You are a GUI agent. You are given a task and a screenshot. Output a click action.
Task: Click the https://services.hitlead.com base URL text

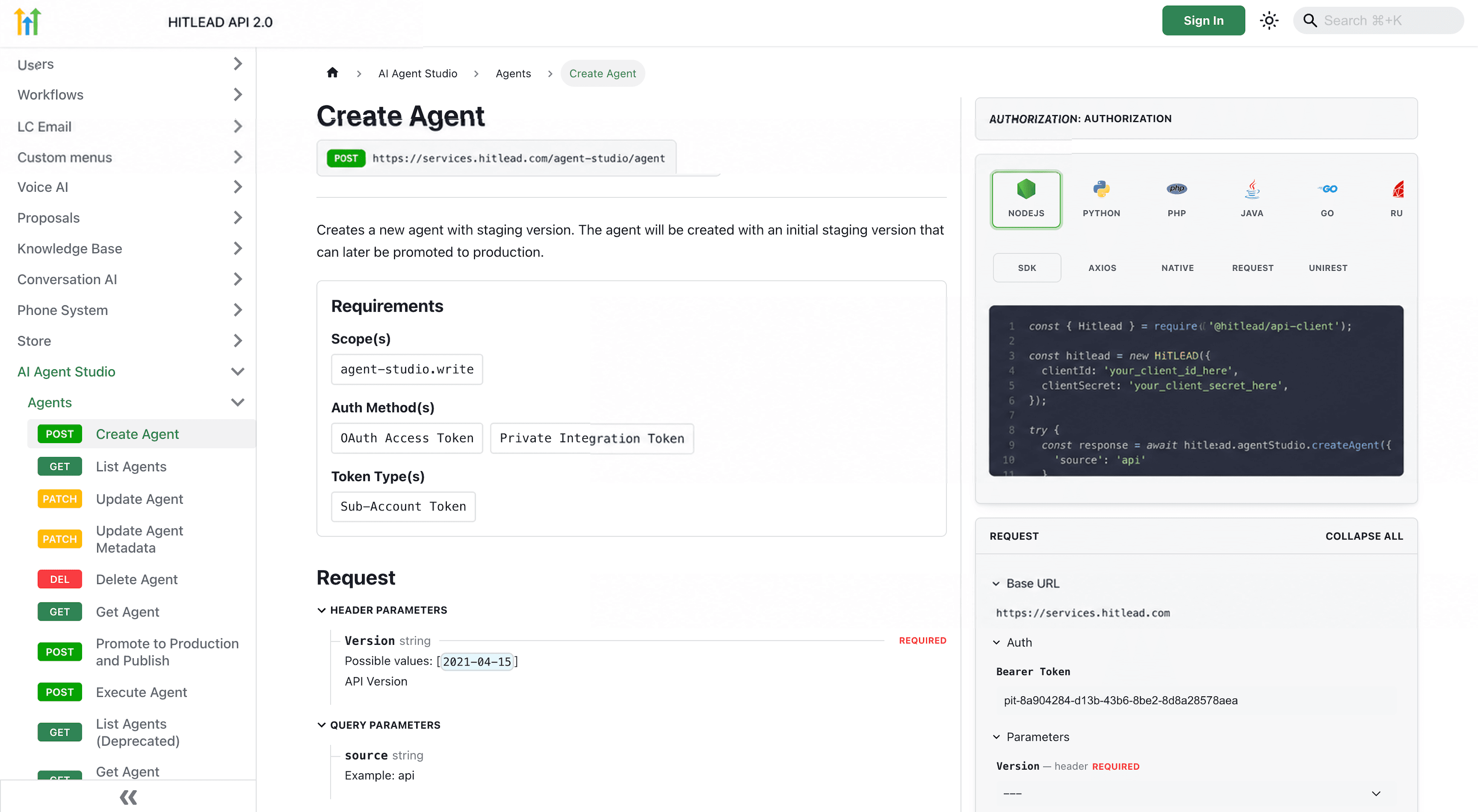1083,613
